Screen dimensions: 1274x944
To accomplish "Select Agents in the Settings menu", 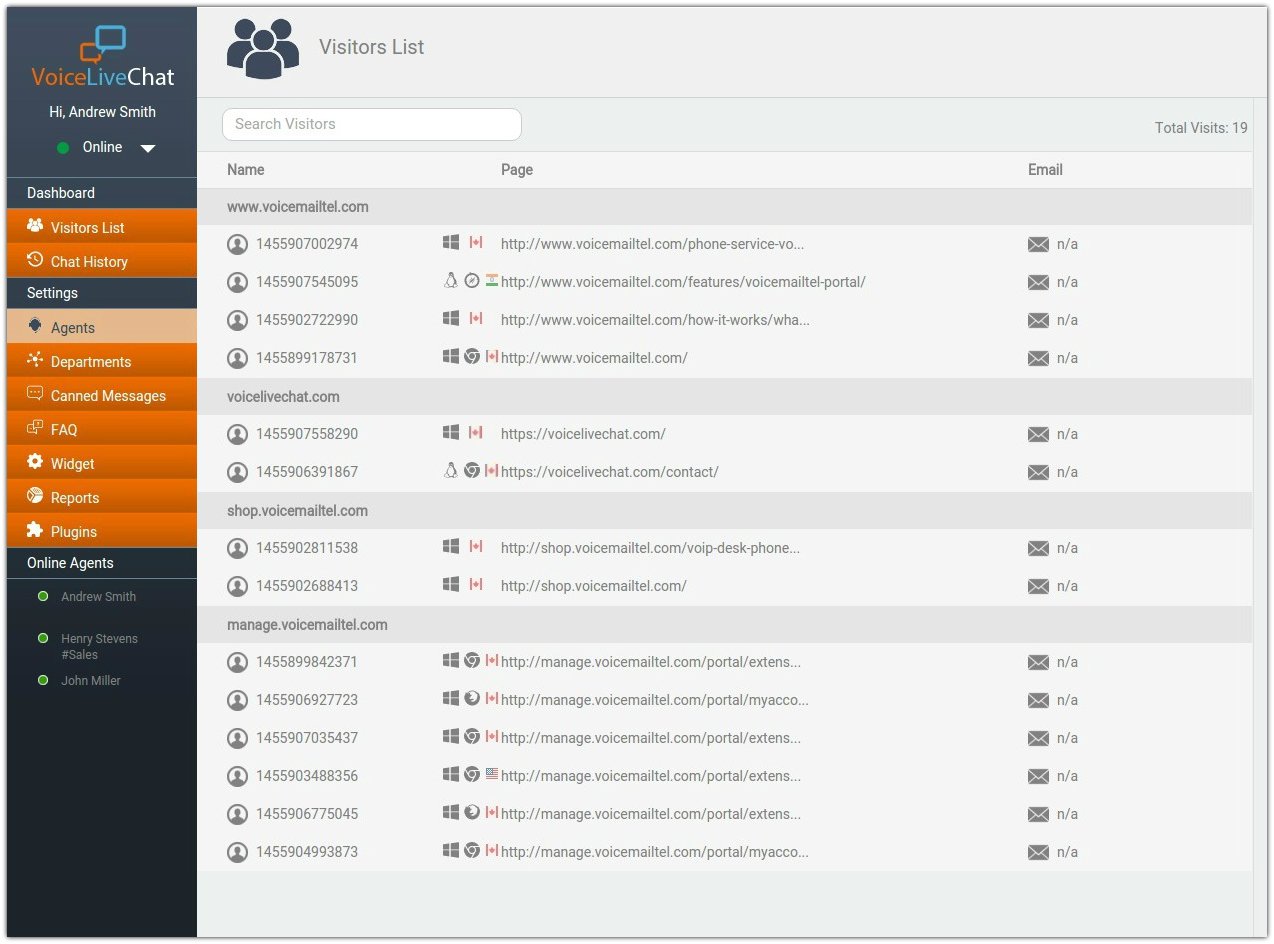I will tap(102, 327).
